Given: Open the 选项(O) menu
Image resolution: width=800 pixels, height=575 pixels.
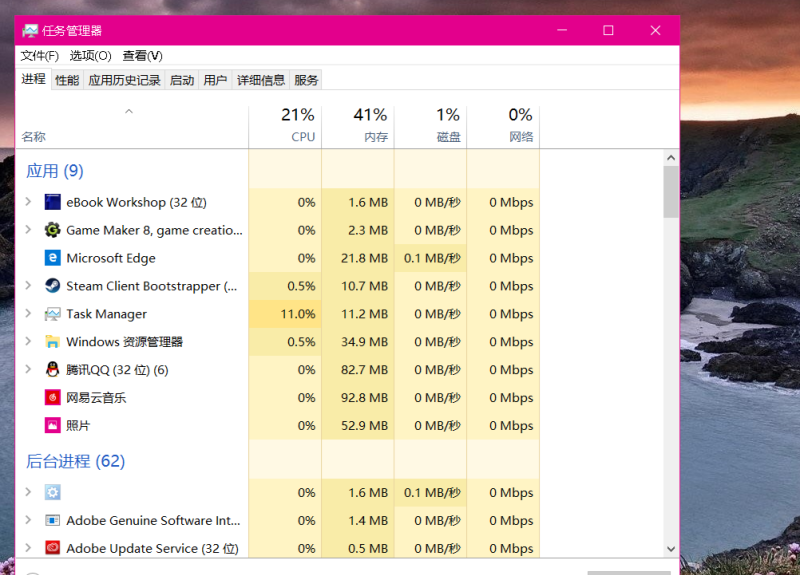Looking at the screenshot, I should (90, 56).
